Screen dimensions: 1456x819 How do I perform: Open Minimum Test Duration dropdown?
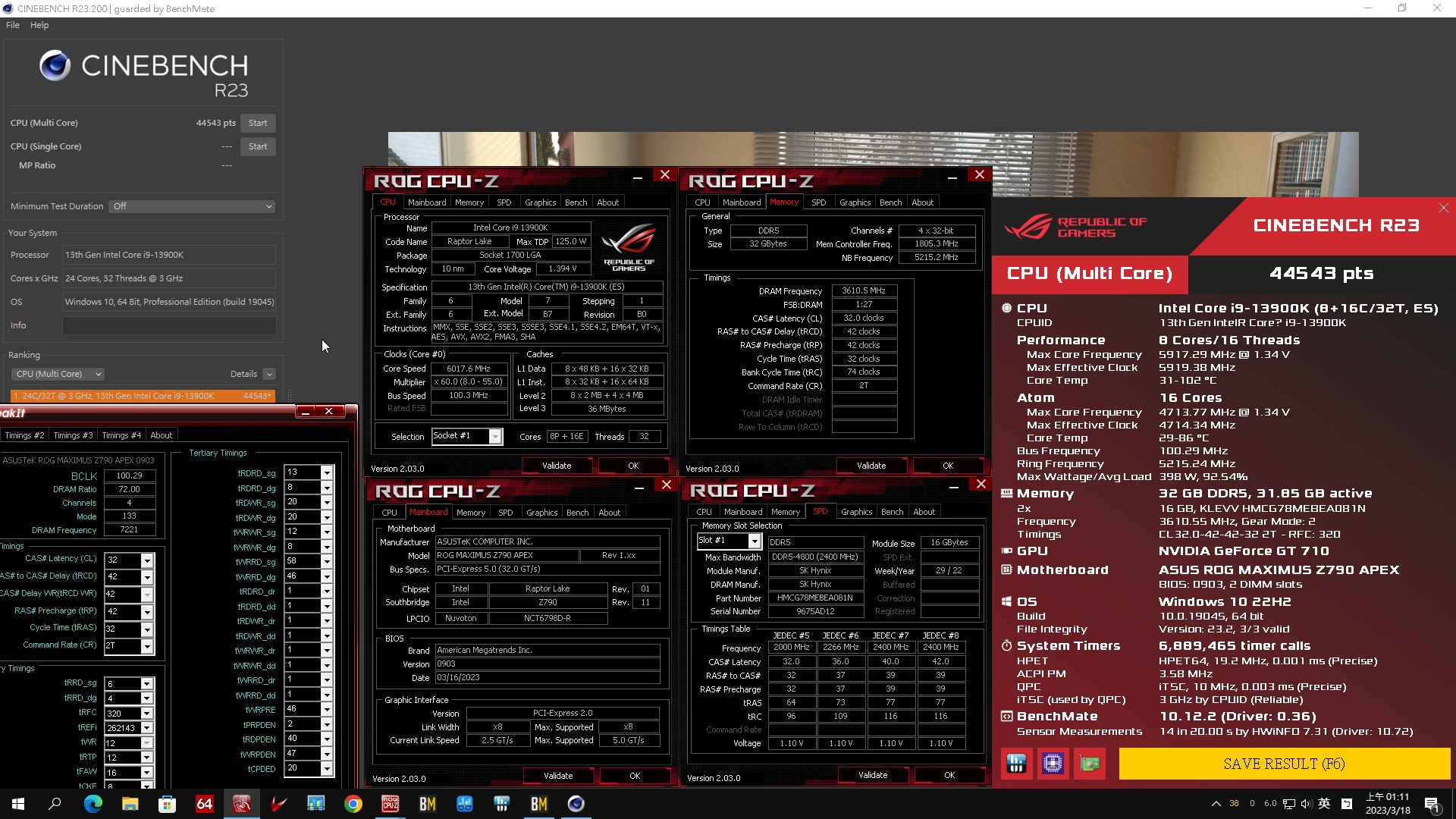coord(192,206)
